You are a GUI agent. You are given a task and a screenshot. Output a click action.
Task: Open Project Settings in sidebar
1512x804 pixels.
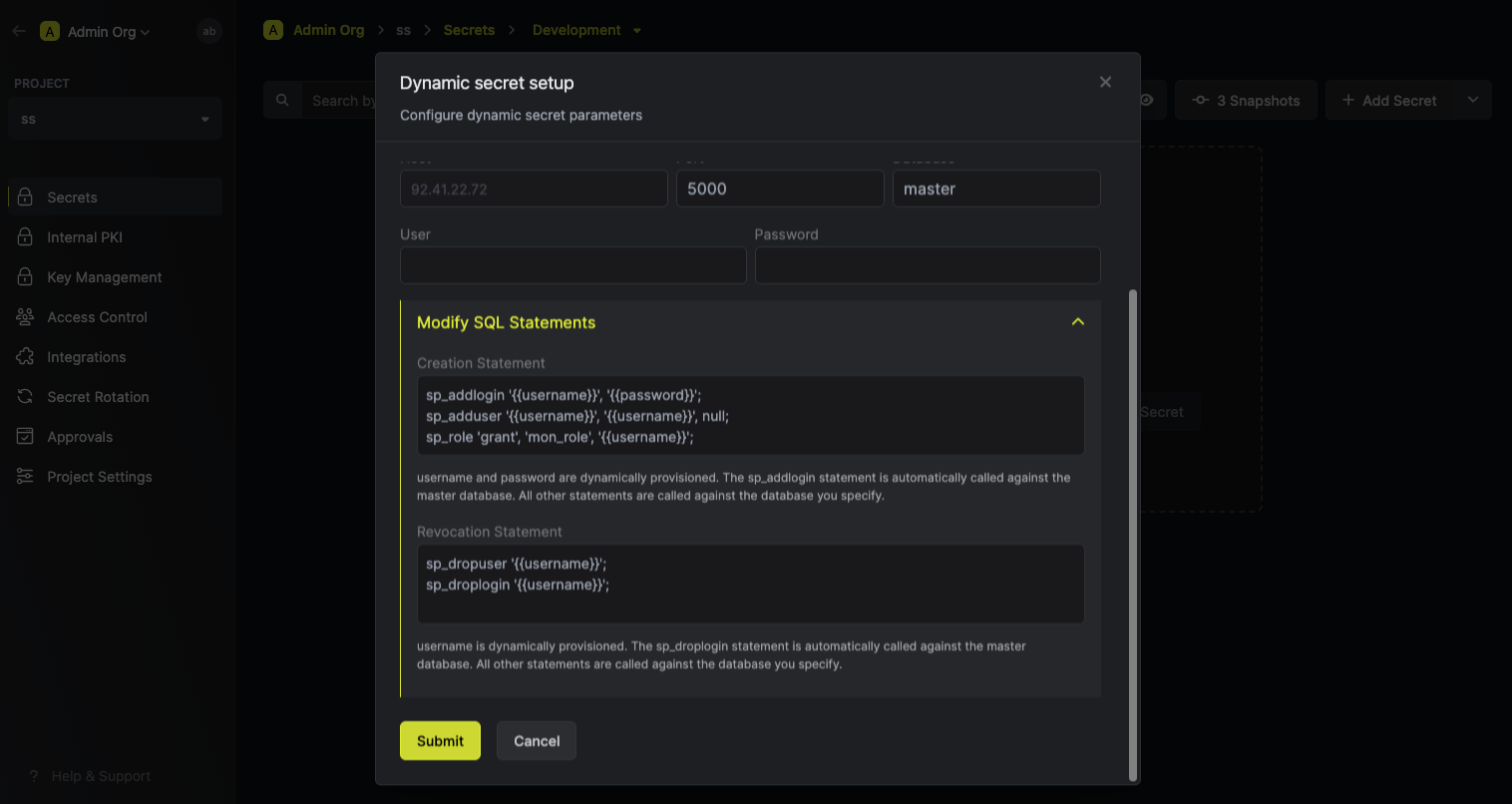click(x=116, y=477)
